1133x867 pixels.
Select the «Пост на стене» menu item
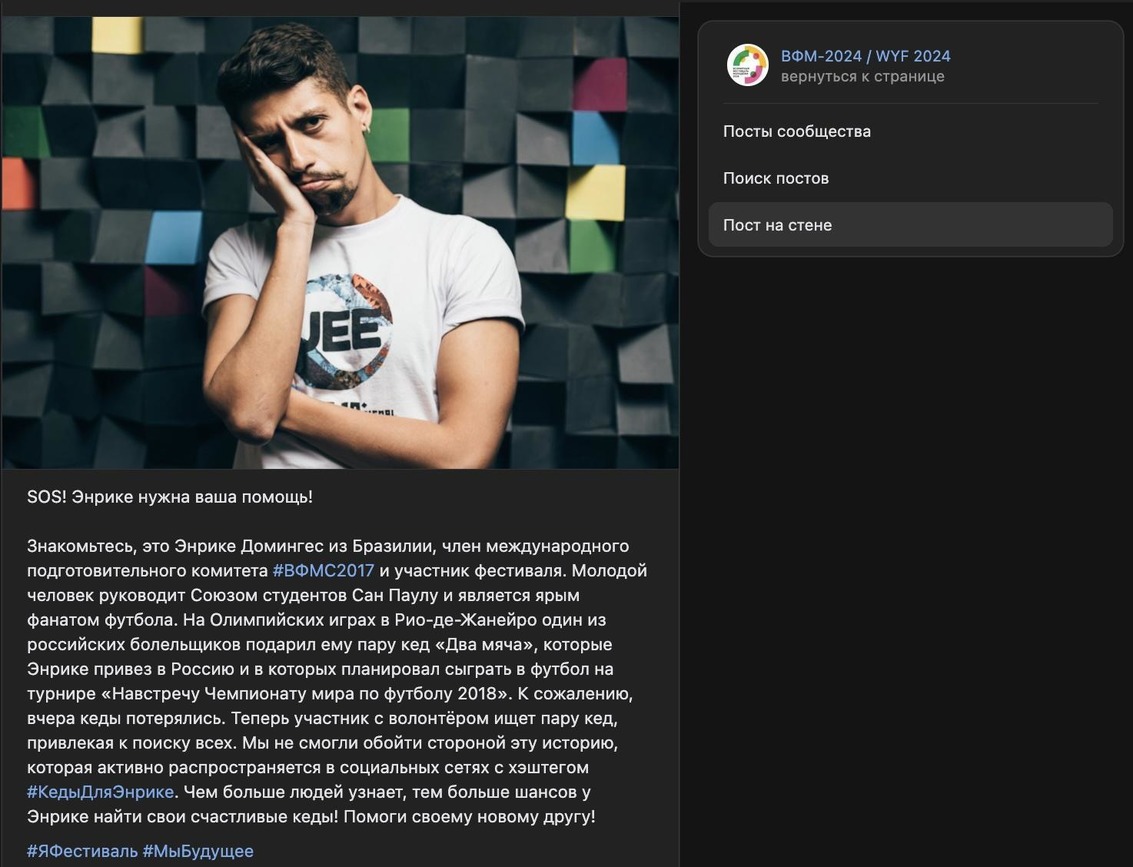tap(777, 225)
